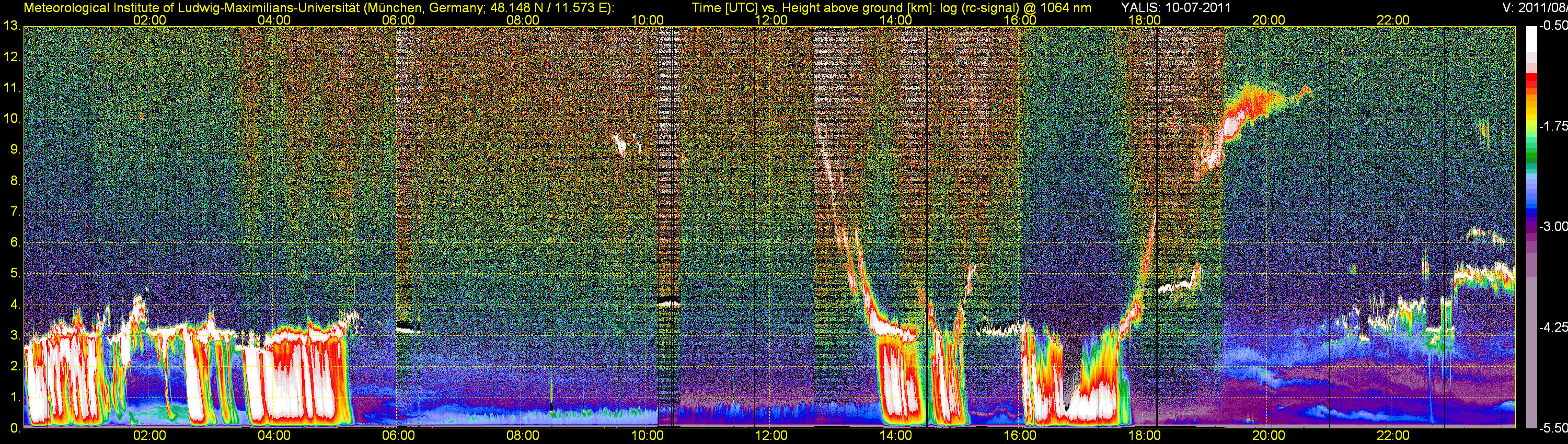
Task: Click the 'Time [UTC] vs. Height above ground [km]' label
Action: [812, 7]
